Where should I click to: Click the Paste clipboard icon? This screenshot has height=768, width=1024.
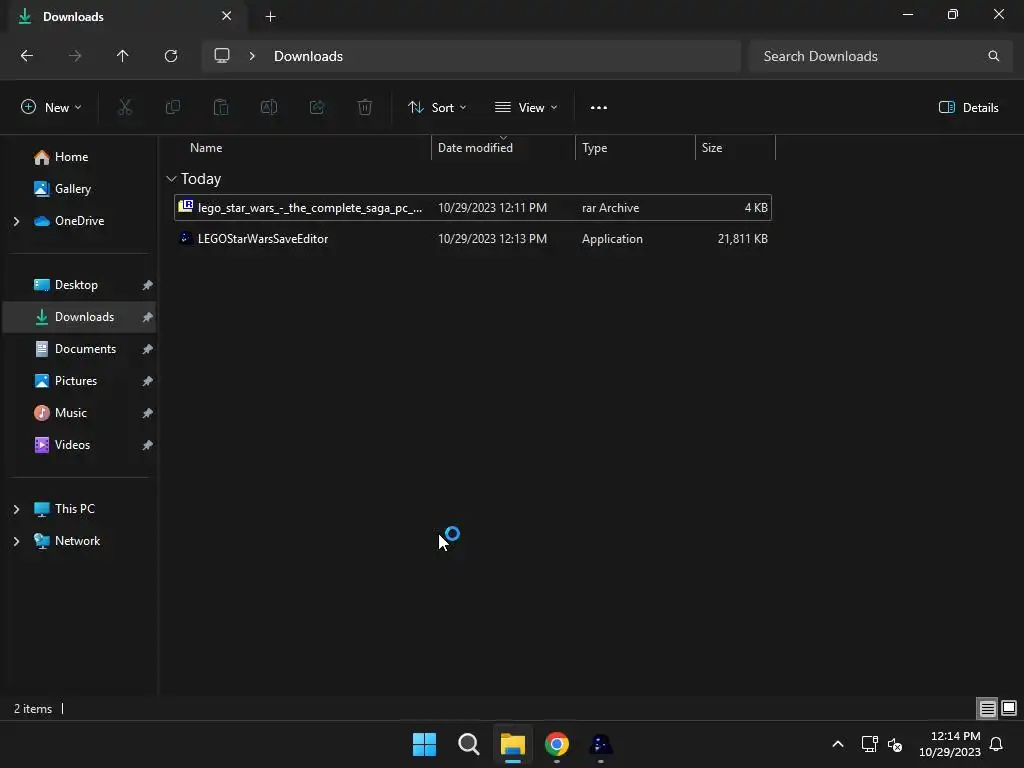[221, 108]
